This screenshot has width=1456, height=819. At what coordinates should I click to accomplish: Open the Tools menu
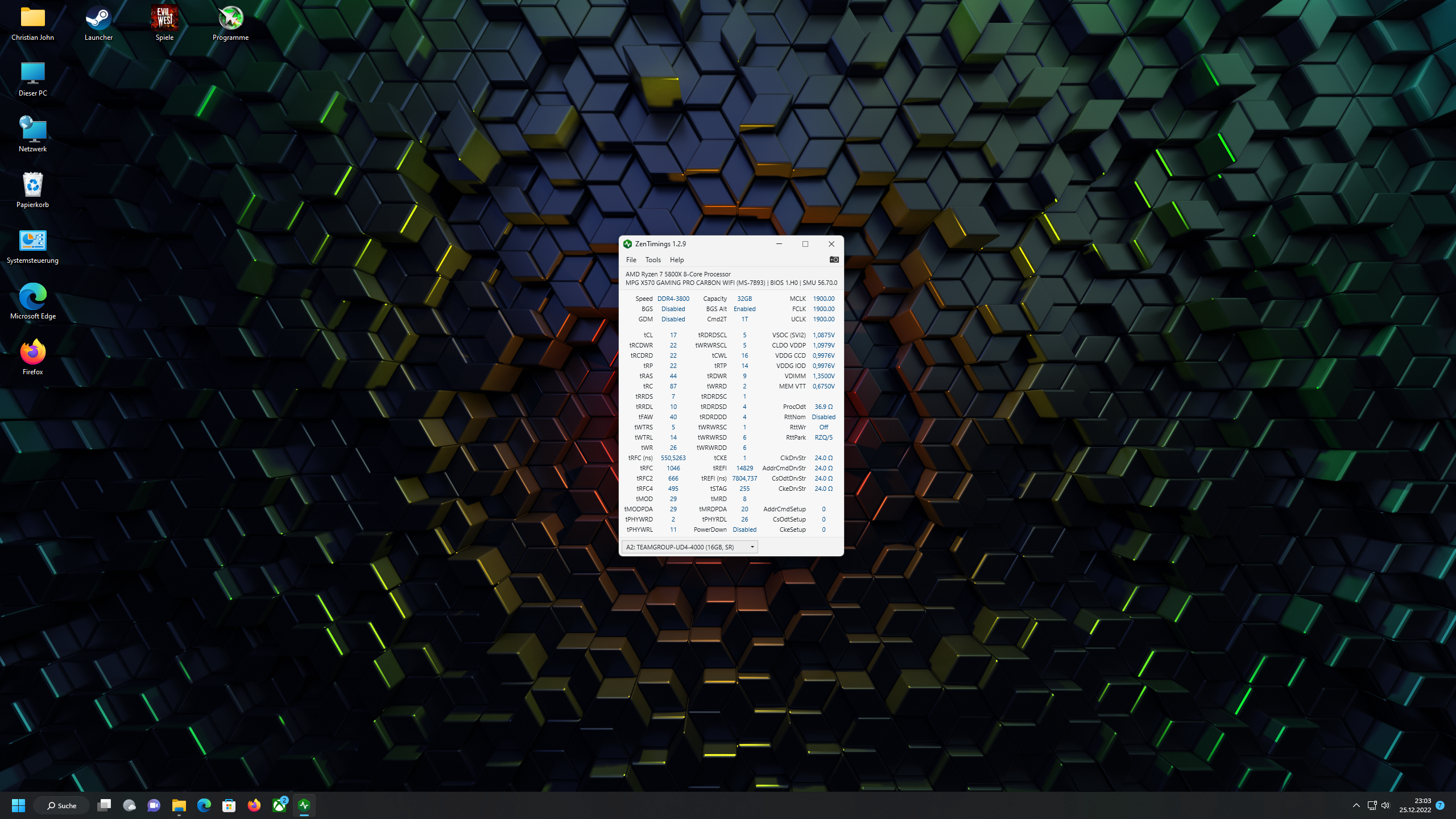coord(653,260)
